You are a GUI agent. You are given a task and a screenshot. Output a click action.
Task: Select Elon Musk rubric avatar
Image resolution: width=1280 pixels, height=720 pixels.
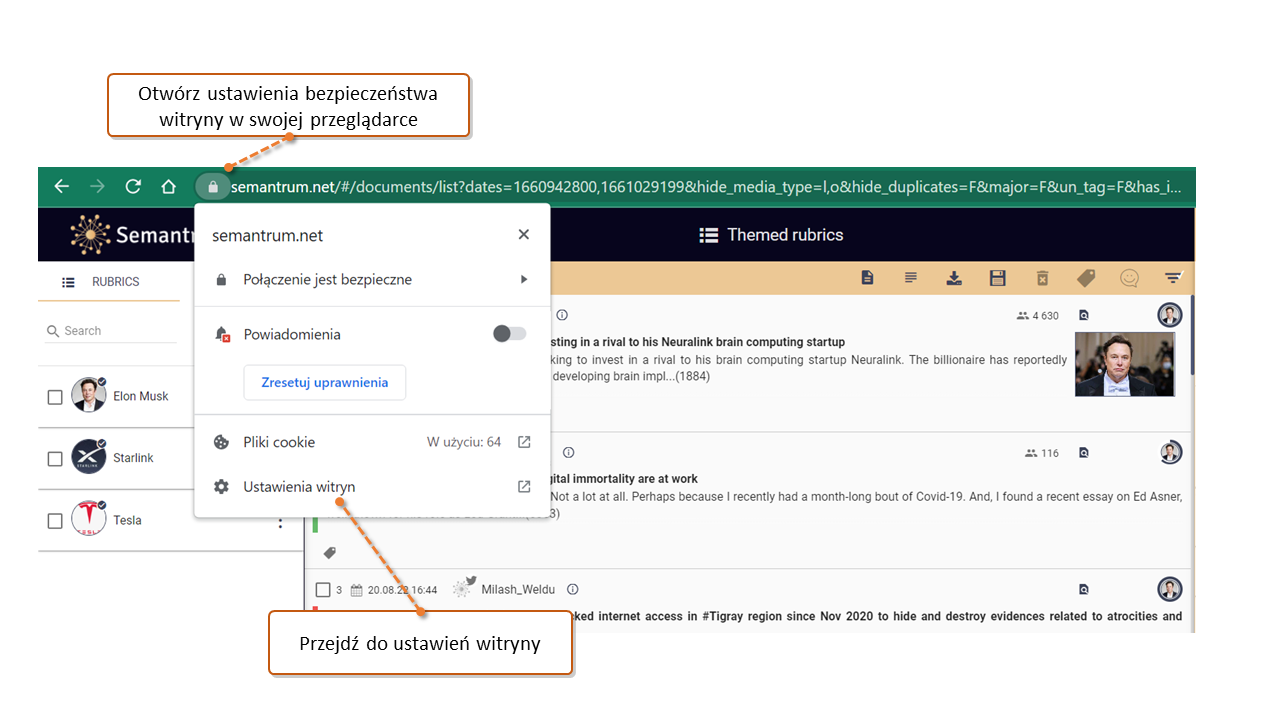[88, 395]
